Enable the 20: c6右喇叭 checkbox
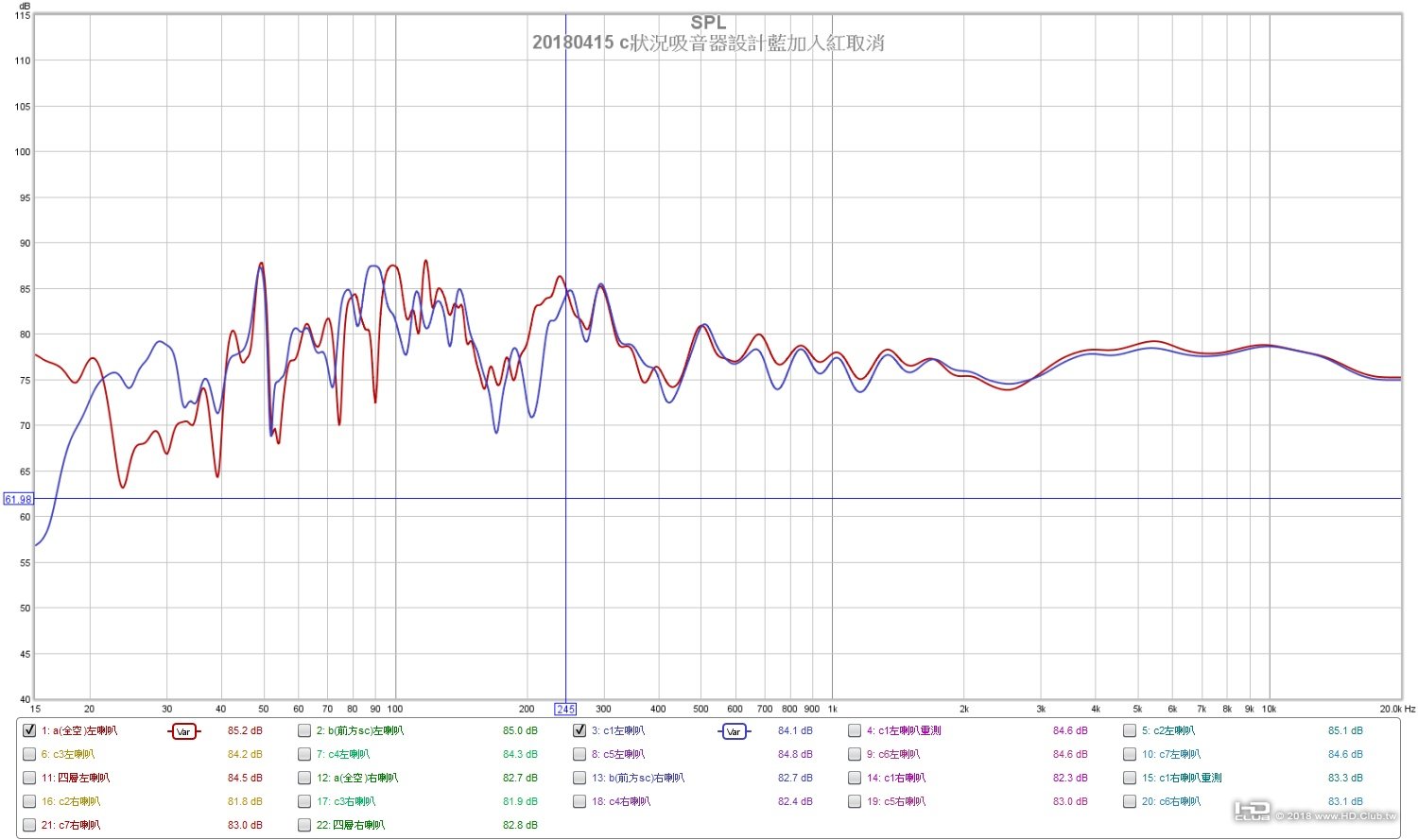The height and width of the screenshot is (840, 1418). pos(1130,801)
